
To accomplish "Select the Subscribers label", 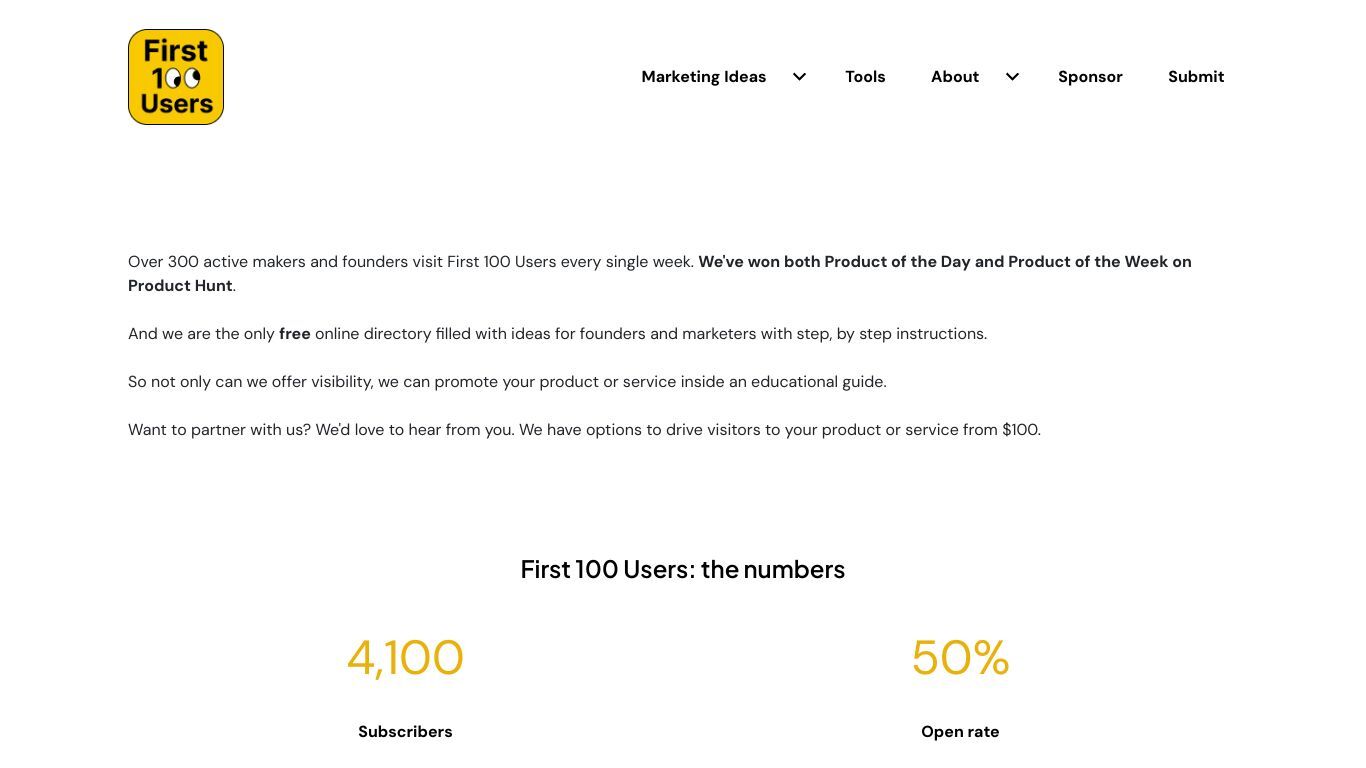I will [x=405, y=732].
